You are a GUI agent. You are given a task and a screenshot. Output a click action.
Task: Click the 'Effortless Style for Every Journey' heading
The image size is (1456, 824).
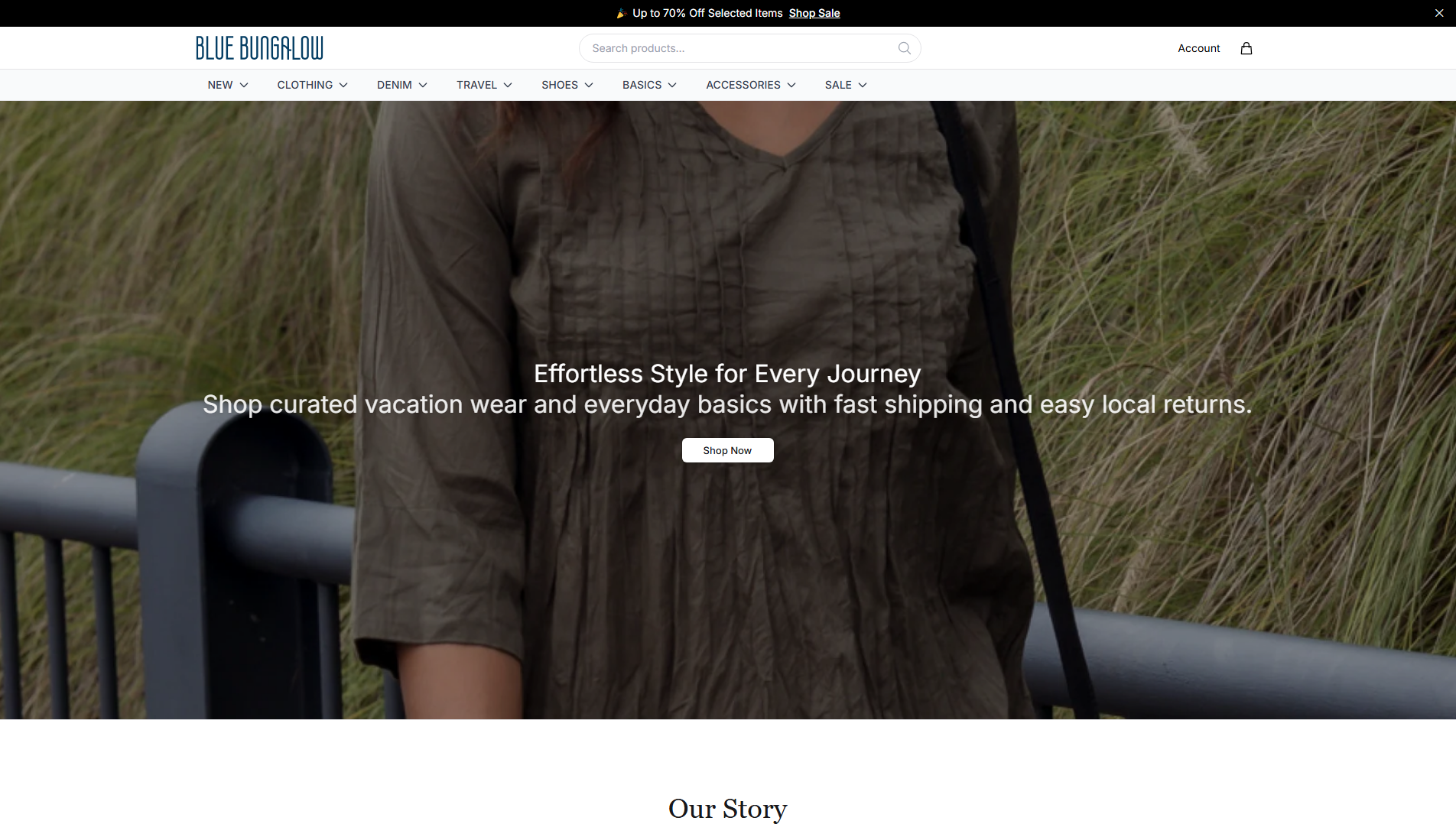(x=727, y=374)
